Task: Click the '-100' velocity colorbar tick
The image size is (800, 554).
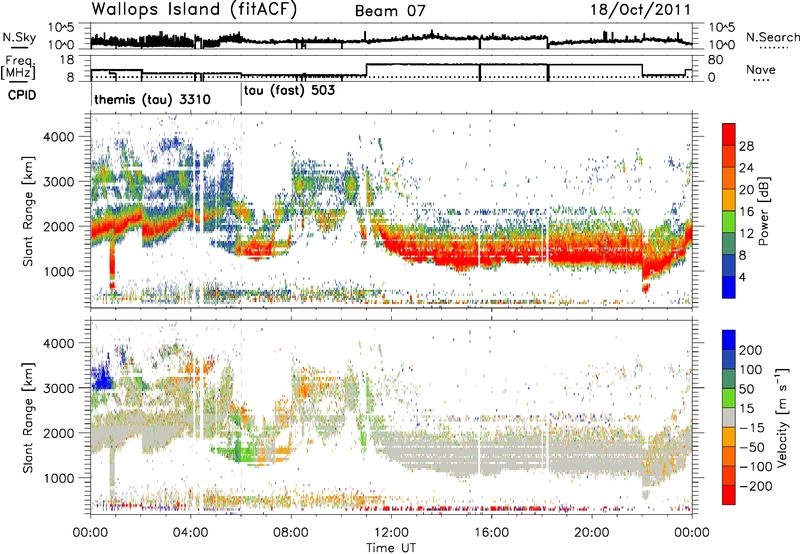Action: [755, 467]
